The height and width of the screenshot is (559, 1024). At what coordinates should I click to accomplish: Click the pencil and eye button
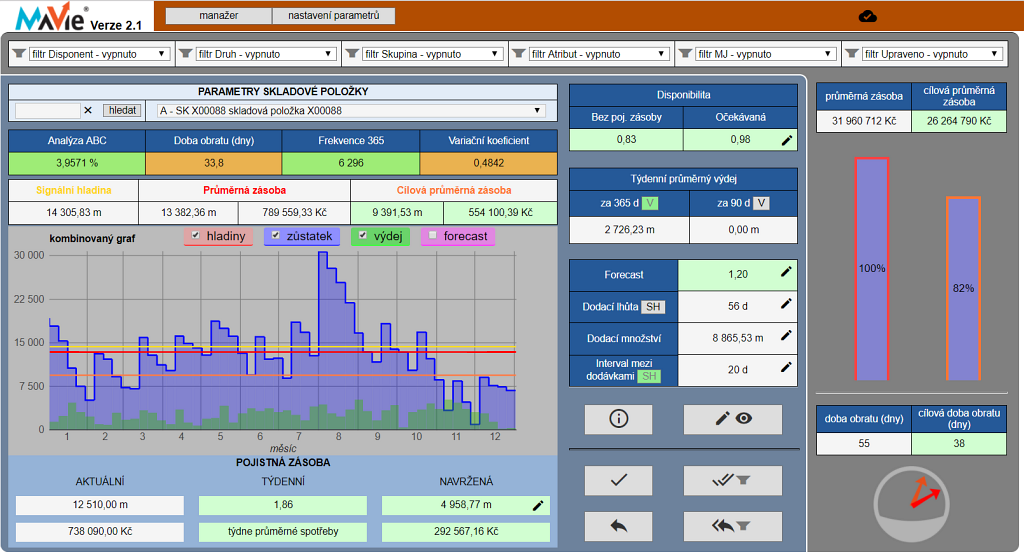pyautogui.click(x=733, y=419)
